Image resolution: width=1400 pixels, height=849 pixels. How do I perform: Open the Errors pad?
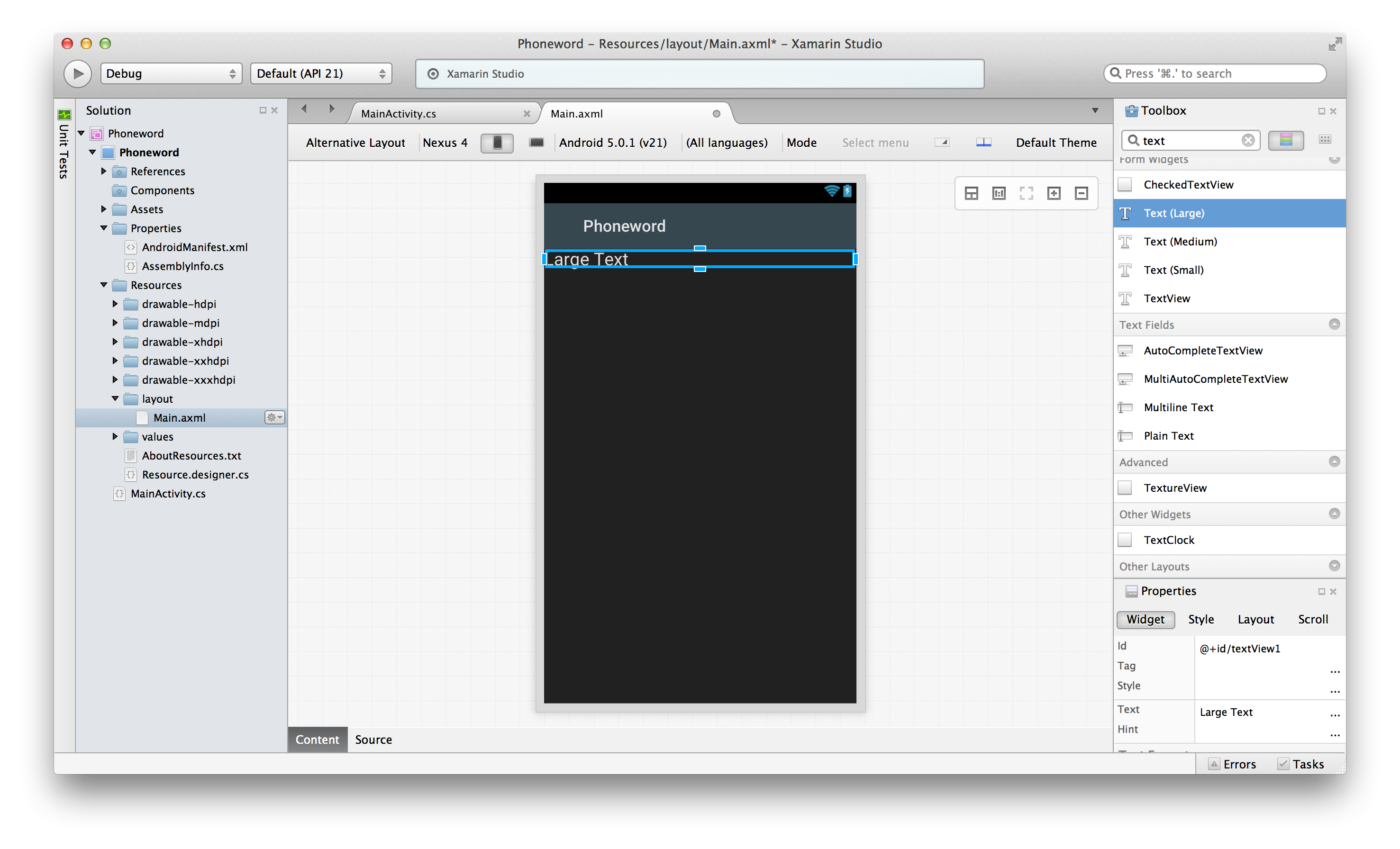click(1232, 764)
